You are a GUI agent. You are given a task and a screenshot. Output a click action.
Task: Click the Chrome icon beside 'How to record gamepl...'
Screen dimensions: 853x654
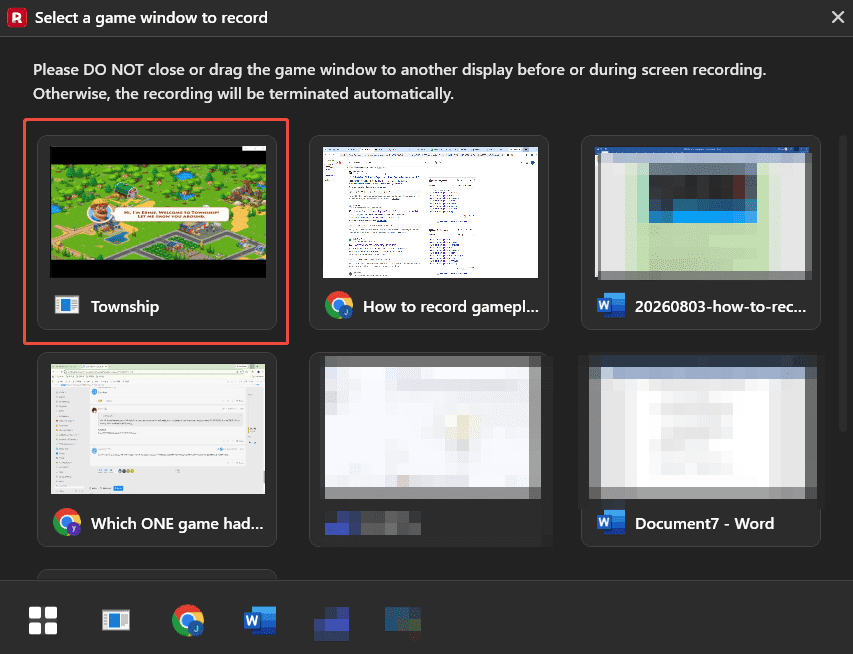pyautogui.click(x=339, y=305)
